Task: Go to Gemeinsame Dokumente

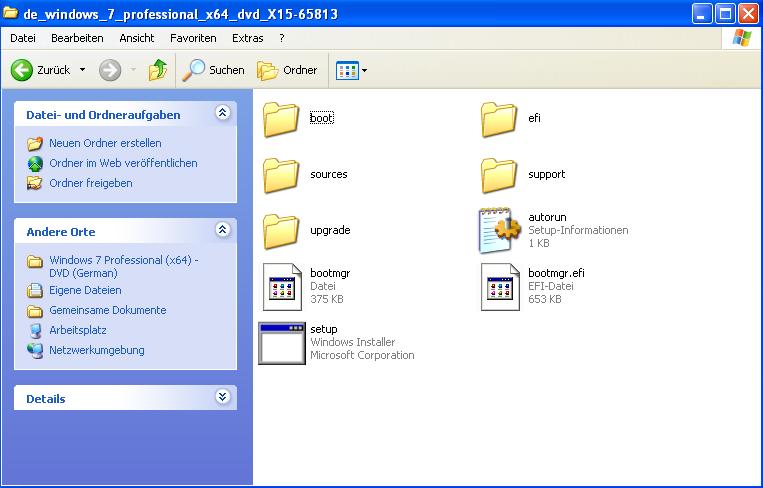Action: (x=108, y=310)
